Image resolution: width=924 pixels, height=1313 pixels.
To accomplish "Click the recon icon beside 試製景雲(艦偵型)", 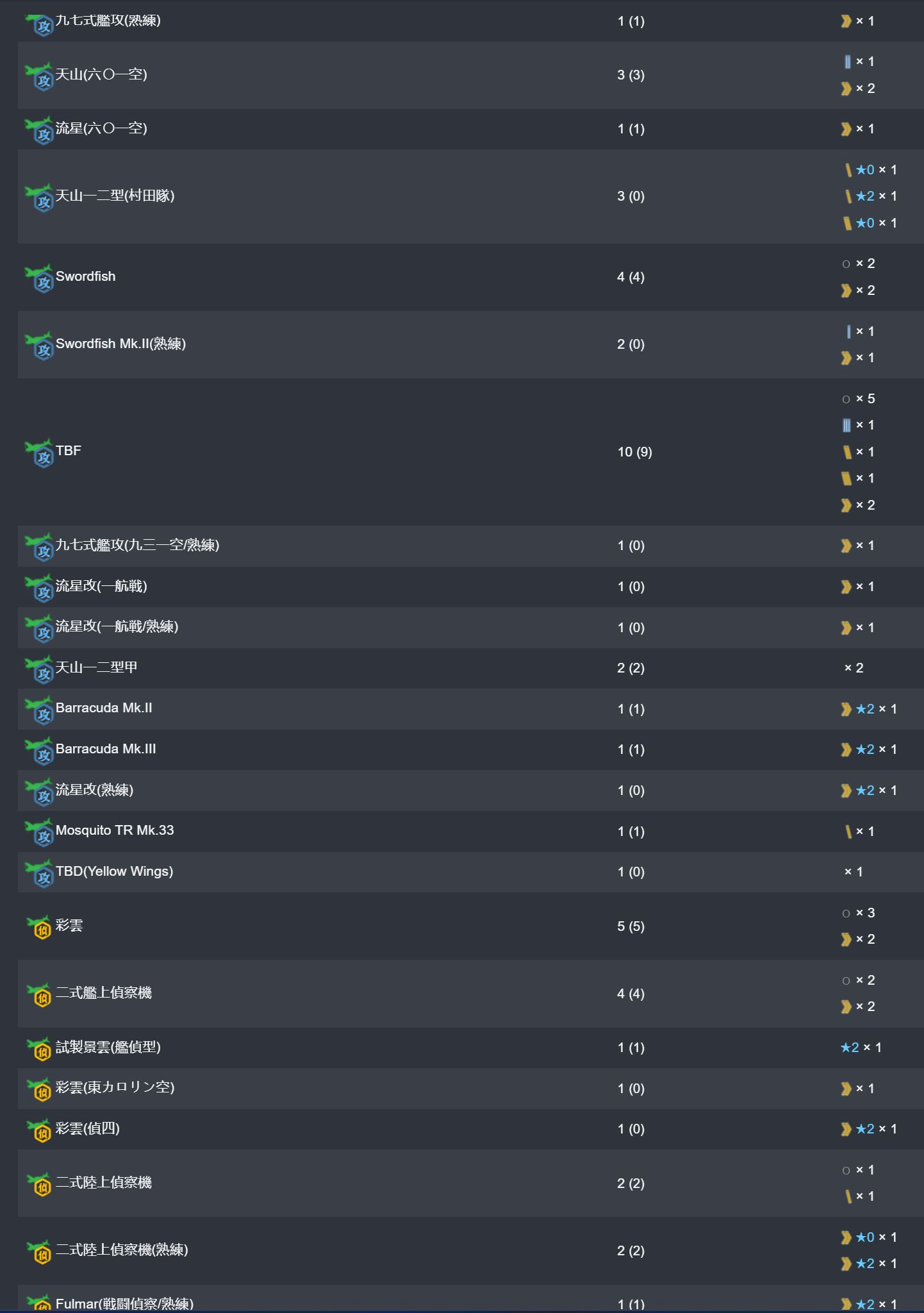I will (x=39, y=1050).
